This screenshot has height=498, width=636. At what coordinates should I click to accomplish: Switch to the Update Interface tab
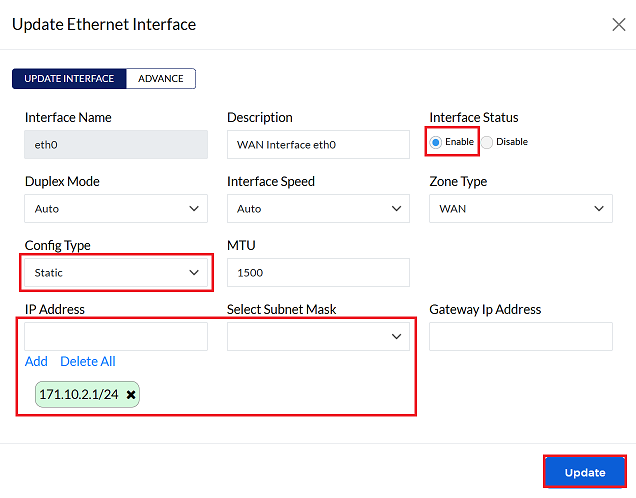69,79
